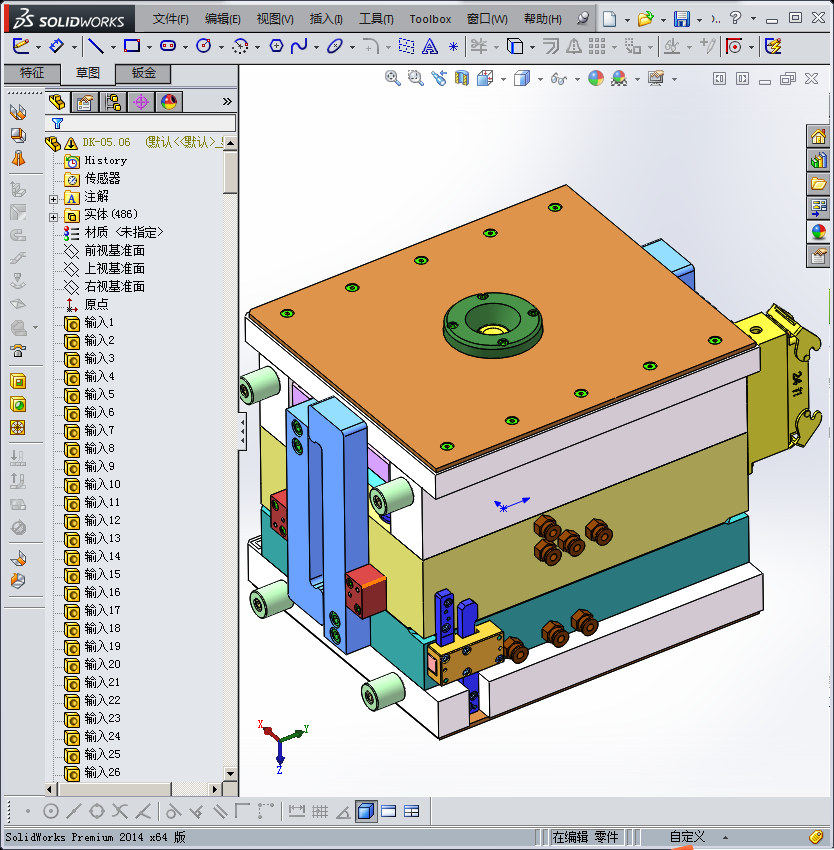Open SolidWorks Resources in task pane
This screenshot has height=850, width=834.
(x=818, y=137)
